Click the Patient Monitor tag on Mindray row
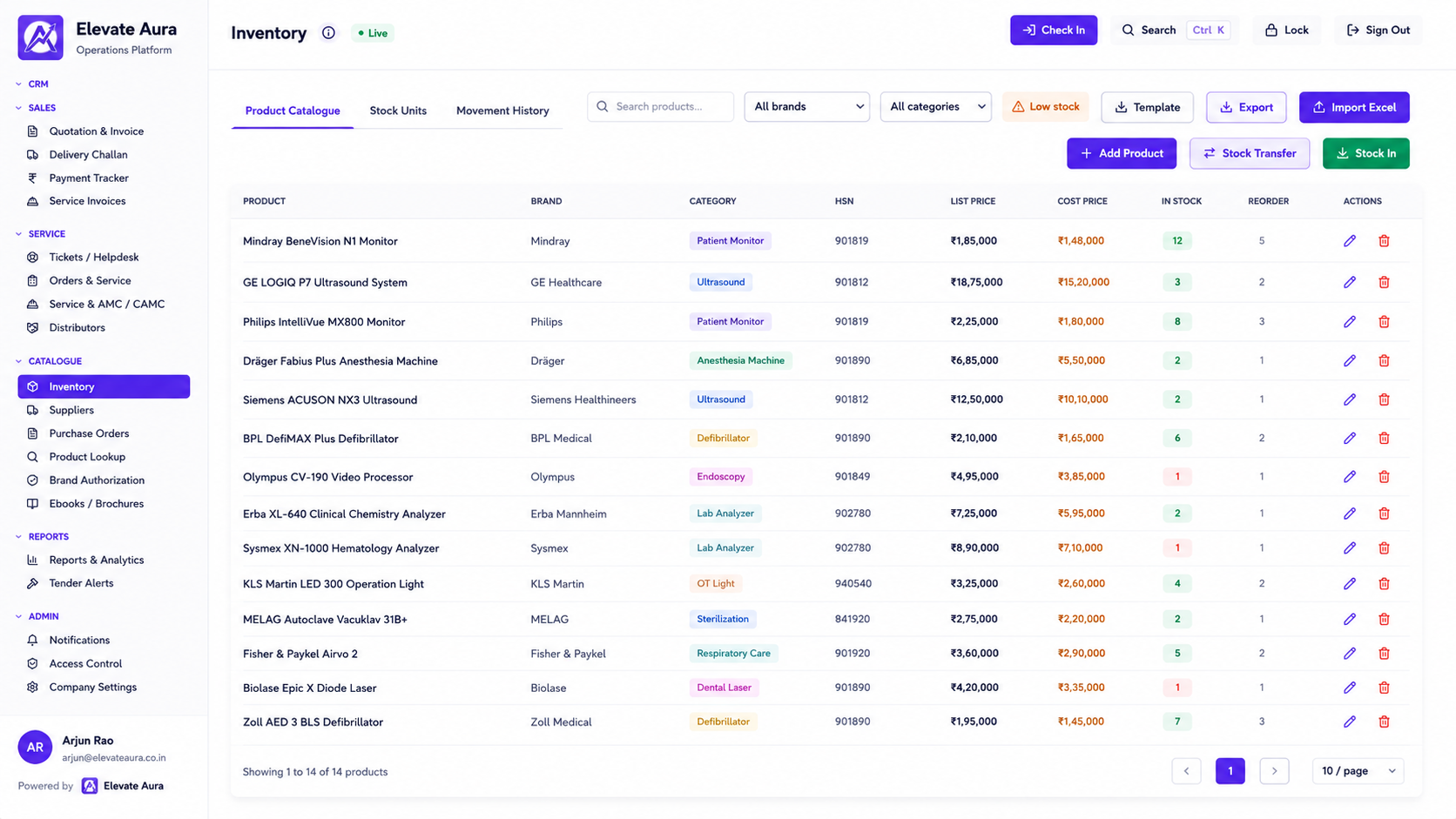The height and width of the screenshot is (819, 1456). [x=730, y=241]
